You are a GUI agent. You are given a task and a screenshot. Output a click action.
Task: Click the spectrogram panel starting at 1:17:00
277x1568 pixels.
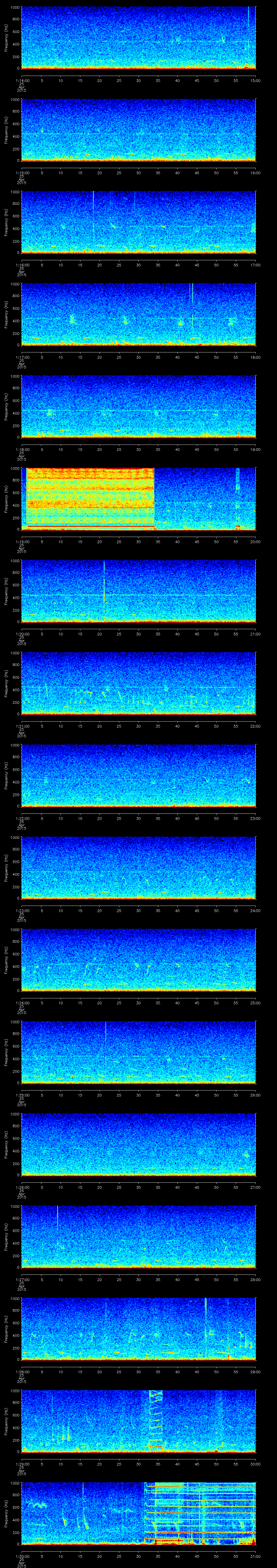coord(139,314)
